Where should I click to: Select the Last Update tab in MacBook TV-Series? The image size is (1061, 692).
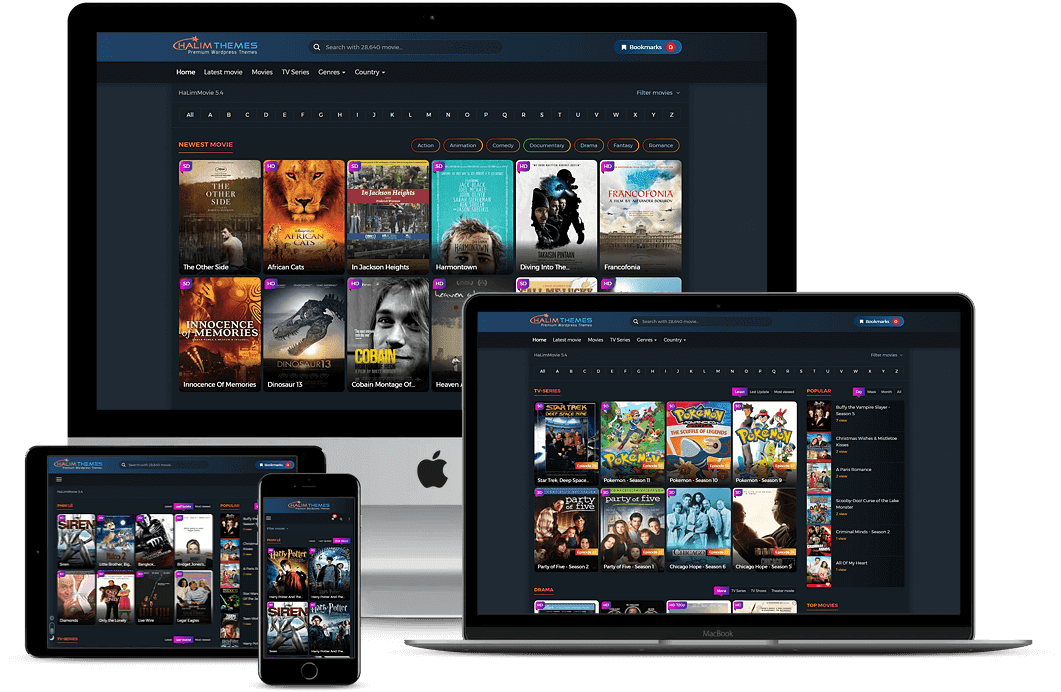pyautogui.click(x=760, y=392)
